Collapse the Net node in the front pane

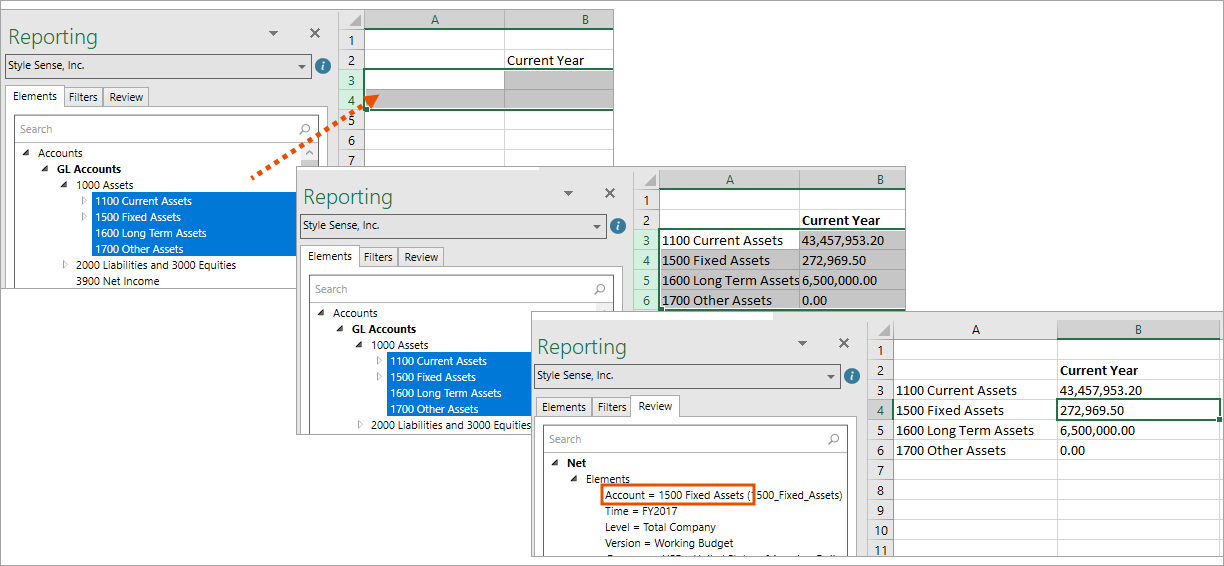tap(555, 463)
